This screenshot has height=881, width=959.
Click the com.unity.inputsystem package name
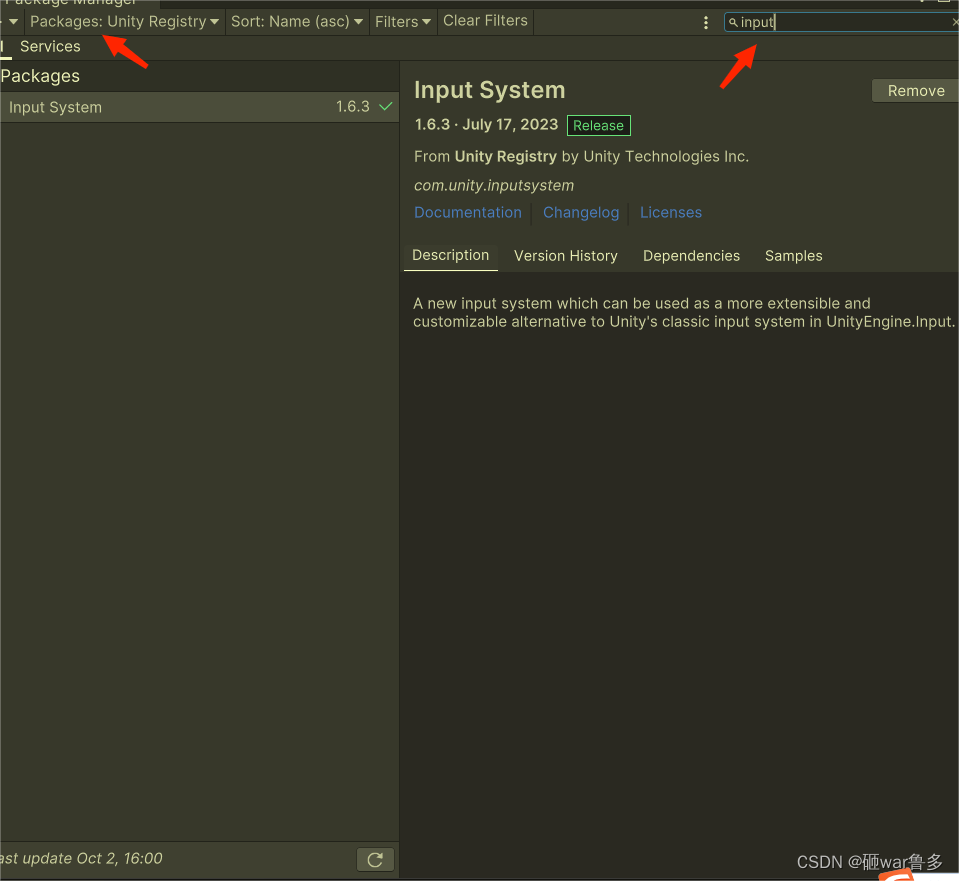click(x=494, y=185)
